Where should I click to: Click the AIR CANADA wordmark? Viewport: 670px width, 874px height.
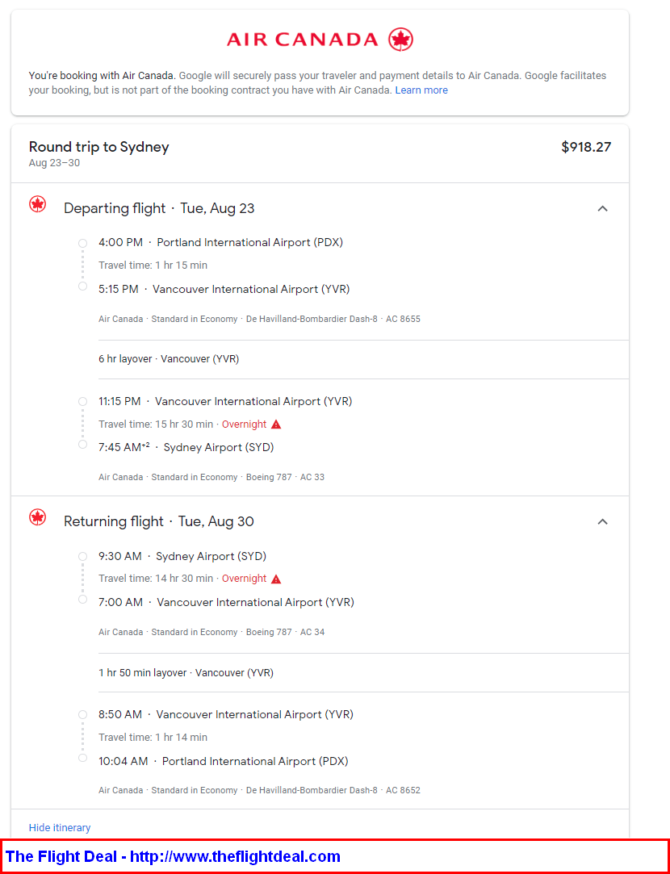302,40
